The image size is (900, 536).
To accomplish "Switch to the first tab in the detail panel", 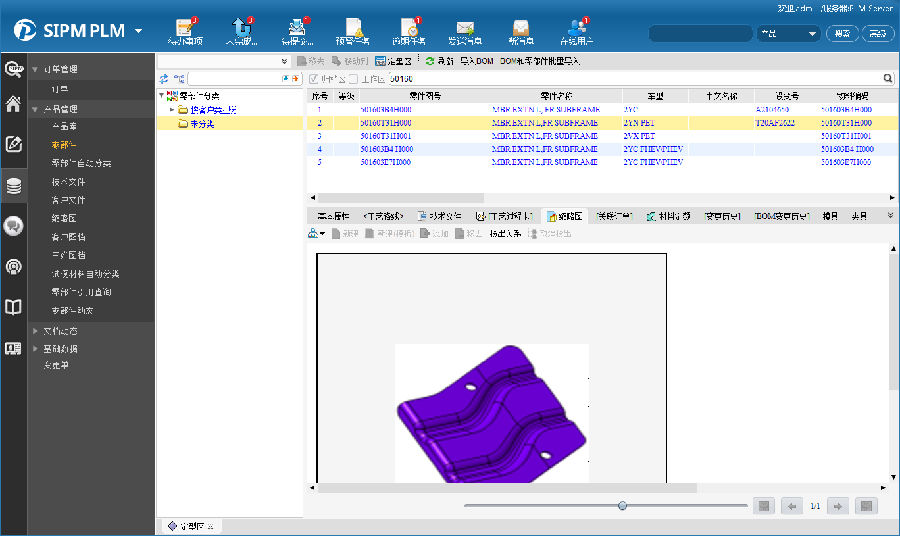I will [331, 216].
